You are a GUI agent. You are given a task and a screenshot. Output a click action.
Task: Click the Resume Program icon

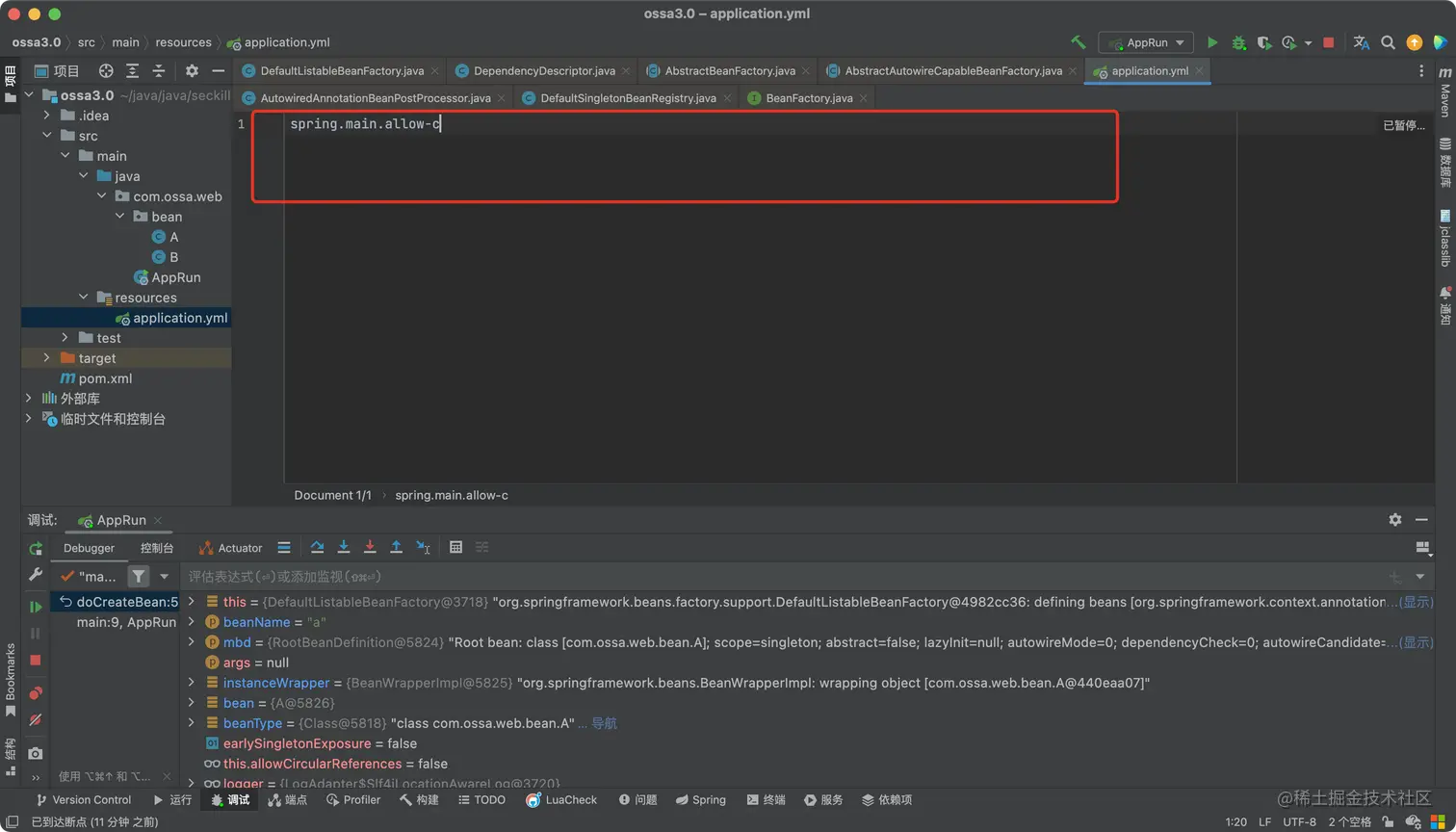point(36,607)
